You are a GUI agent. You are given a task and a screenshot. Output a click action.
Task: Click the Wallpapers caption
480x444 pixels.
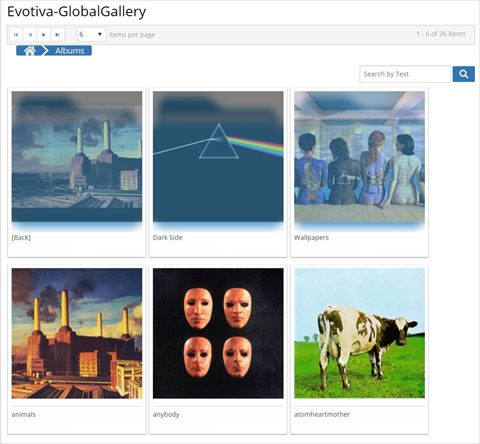tap(311, 238)
